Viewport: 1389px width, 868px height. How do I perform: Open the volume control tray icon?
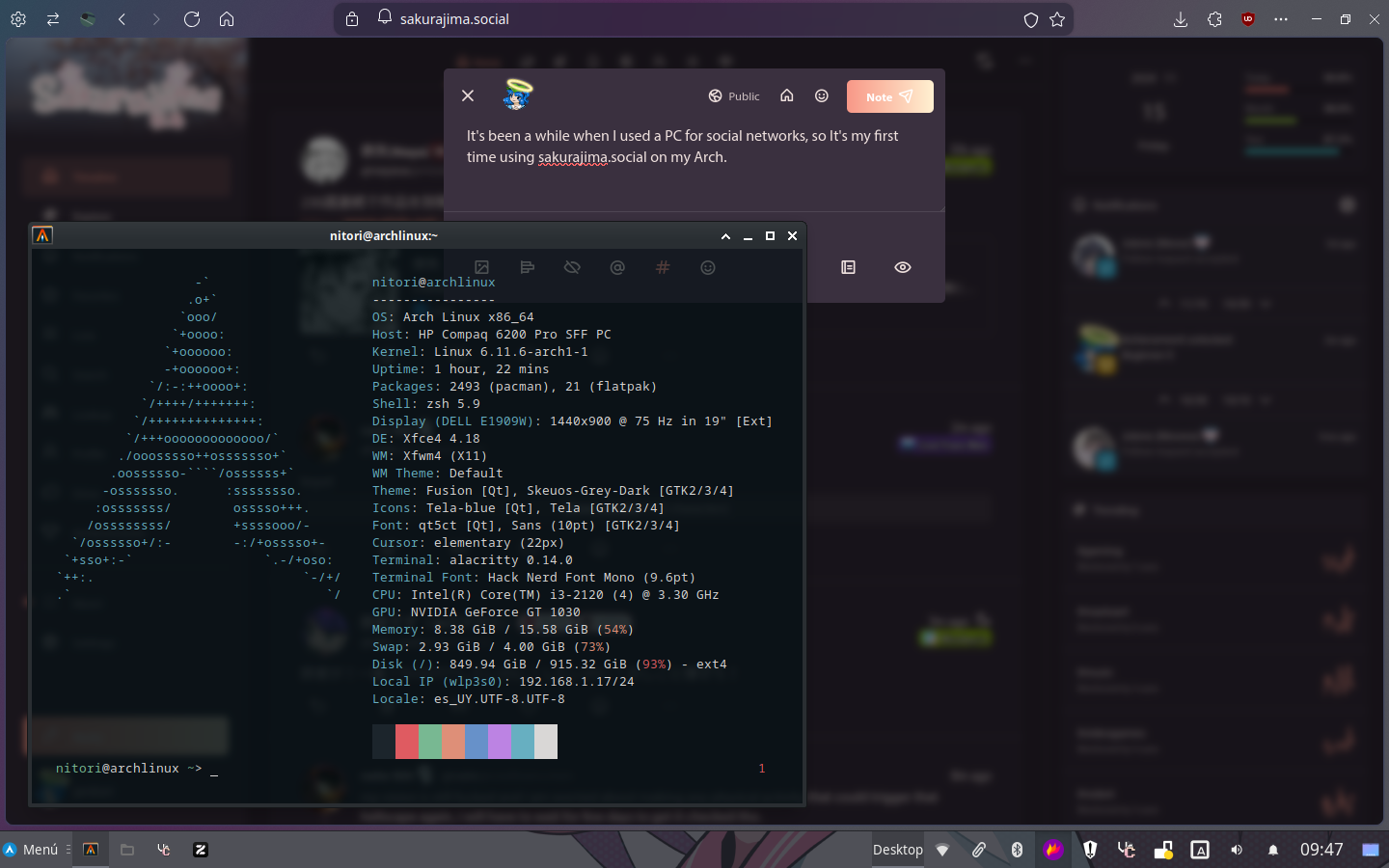1237,850
